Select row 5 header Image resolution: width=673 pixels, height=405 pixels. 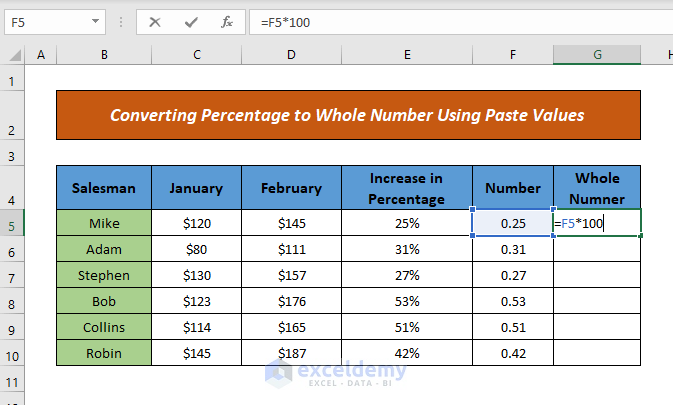click(x=13, y=223)
